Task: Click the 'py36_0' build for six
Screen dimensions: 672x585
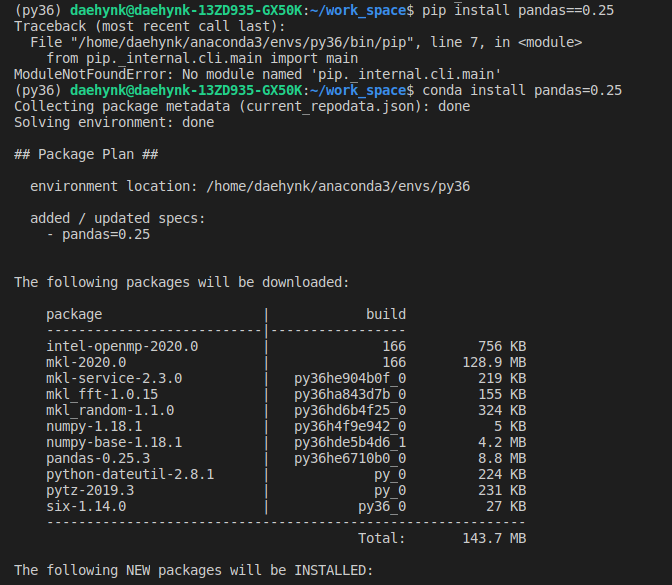Action: pyautogui.click(x=382, y=507)
